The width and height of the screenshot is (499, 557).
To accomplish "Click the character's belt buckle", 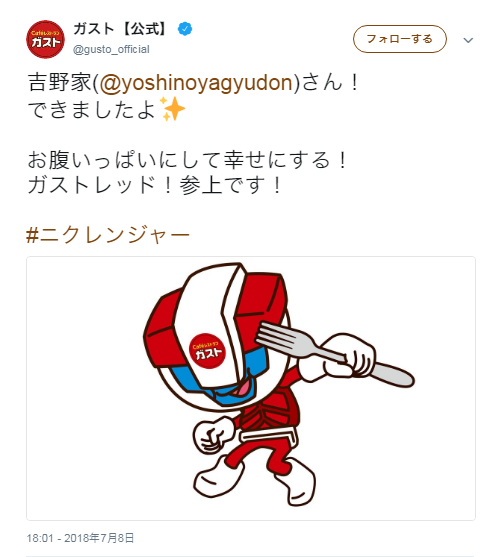I will (x=269, y=435).
